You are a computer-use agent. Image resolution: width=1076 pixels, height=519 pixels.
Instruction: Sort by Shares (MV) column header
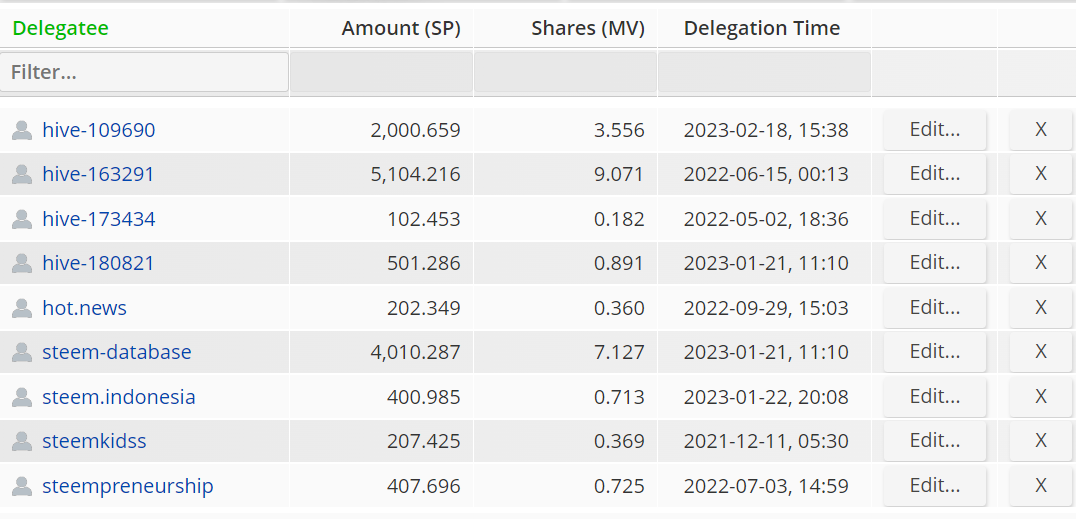588,29
